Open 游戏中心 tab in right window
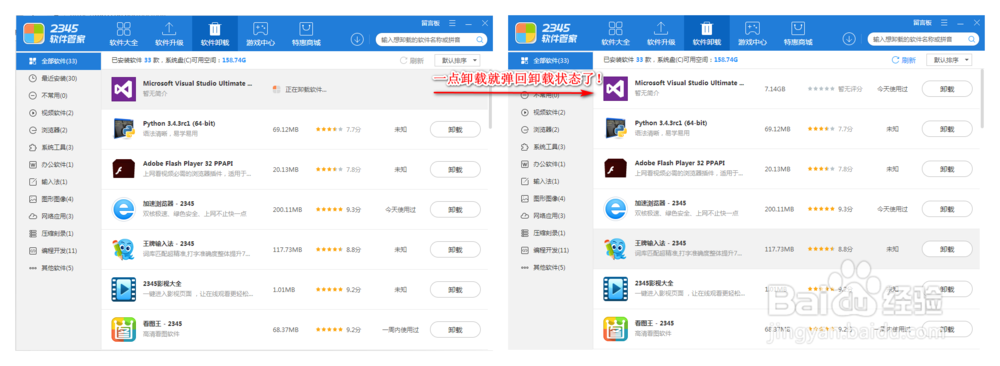This screenshot has height=366, width=1000. (752, 34)
